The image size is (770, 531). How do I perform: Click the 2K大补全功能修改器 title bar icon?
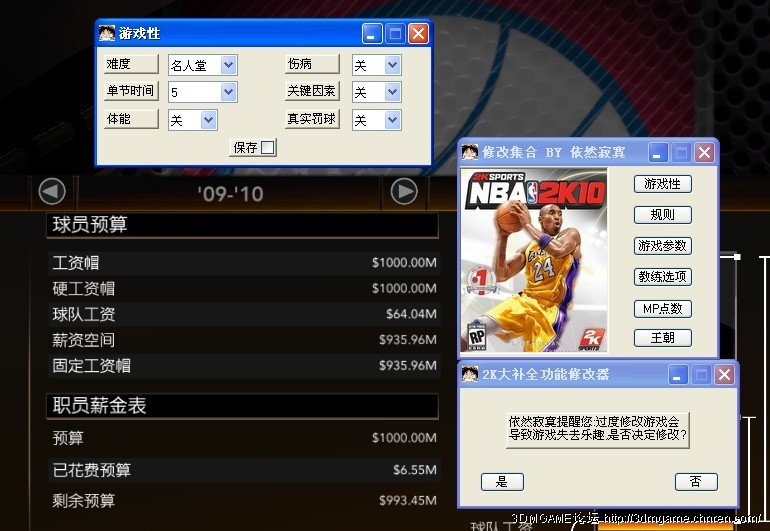point(470,375)
